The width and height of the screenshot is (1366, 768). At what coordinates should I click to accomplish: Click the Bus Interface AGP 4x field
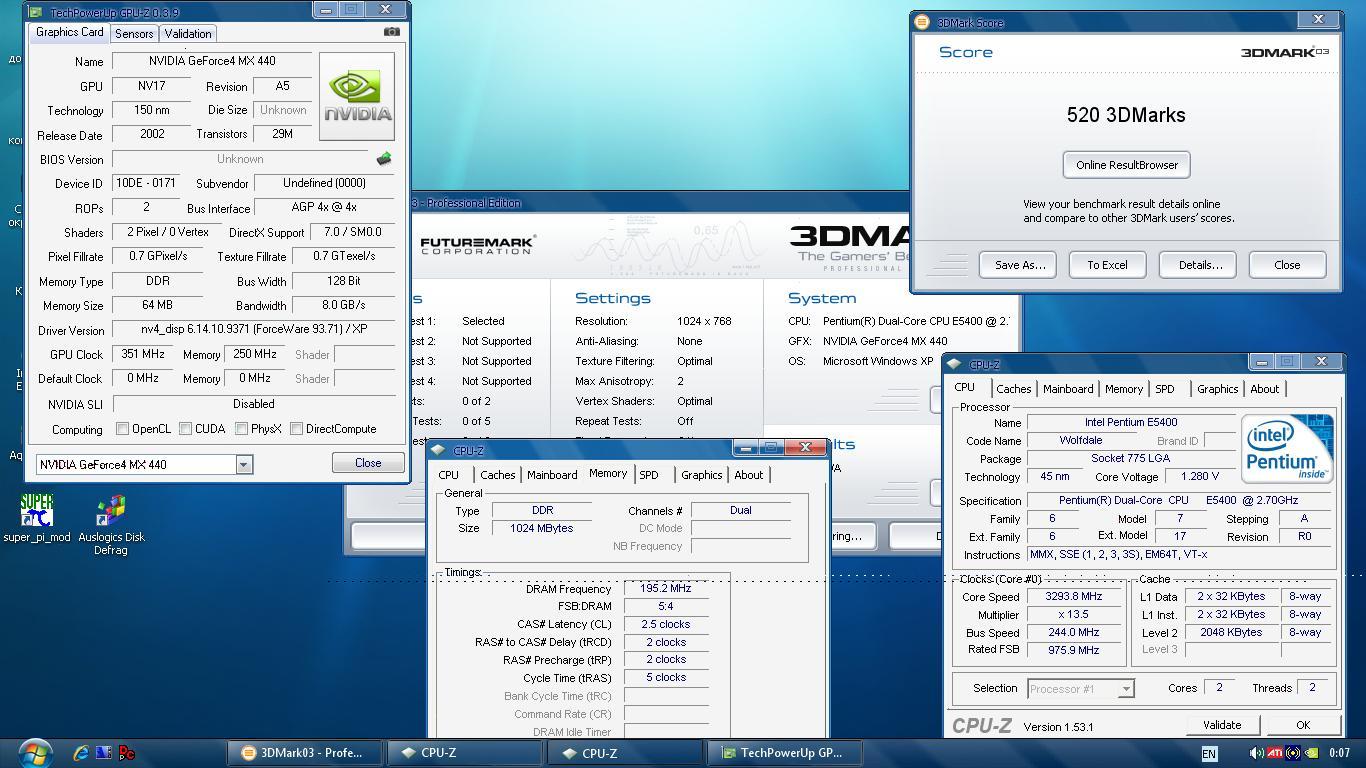coord(324,208)
